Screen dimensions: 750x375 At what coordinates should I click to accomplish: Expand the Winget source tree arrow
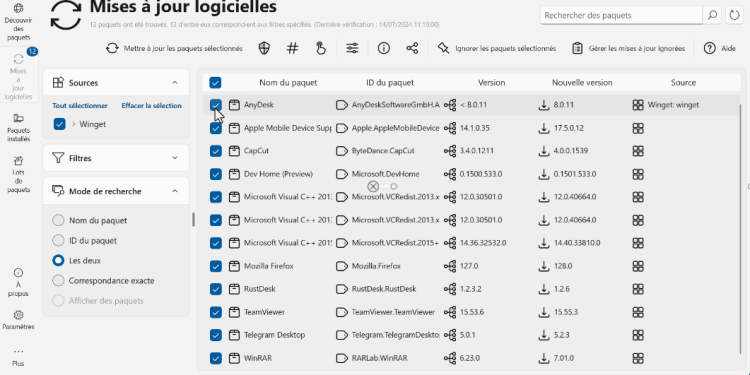pos(74,124)
